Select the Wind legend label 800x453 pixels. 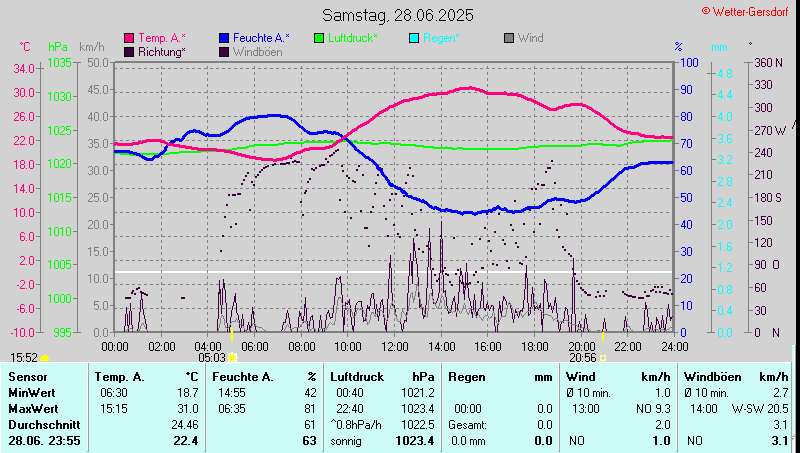tap(531, 38)
